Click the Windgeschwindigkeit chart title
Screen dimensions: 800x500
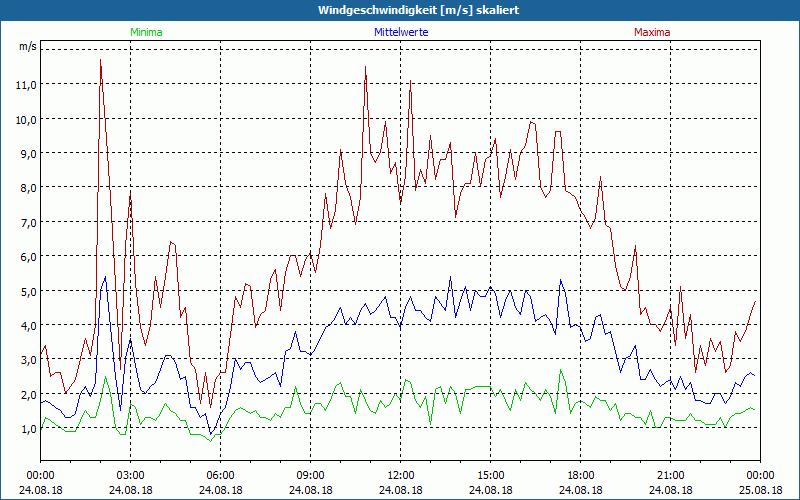click(x=418, y=10)
